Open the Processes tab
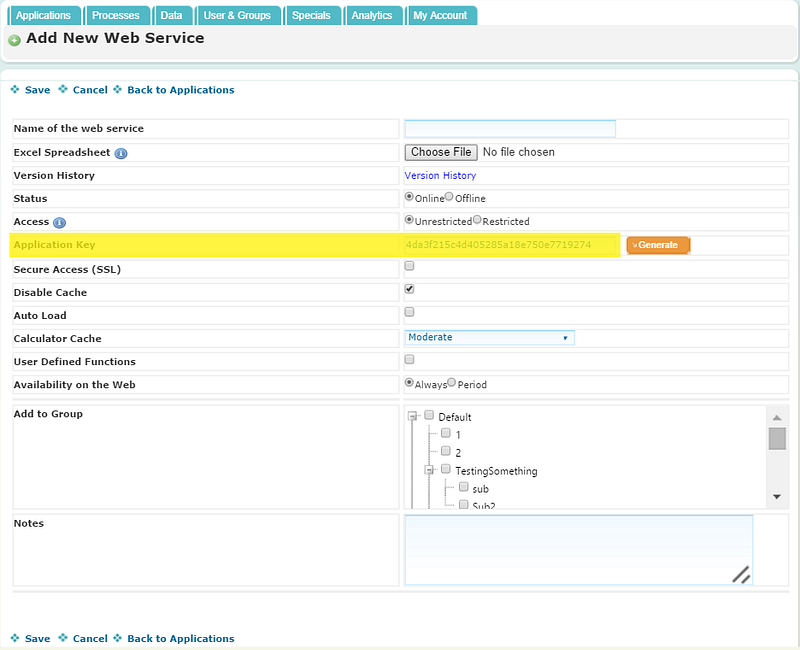Screen dimensions: 800x650 tap(116, 15)
